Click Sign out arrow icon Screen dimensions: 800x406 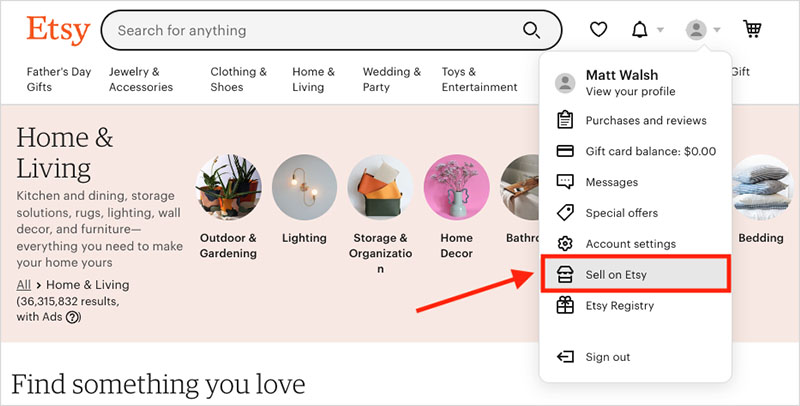(565, 357)
